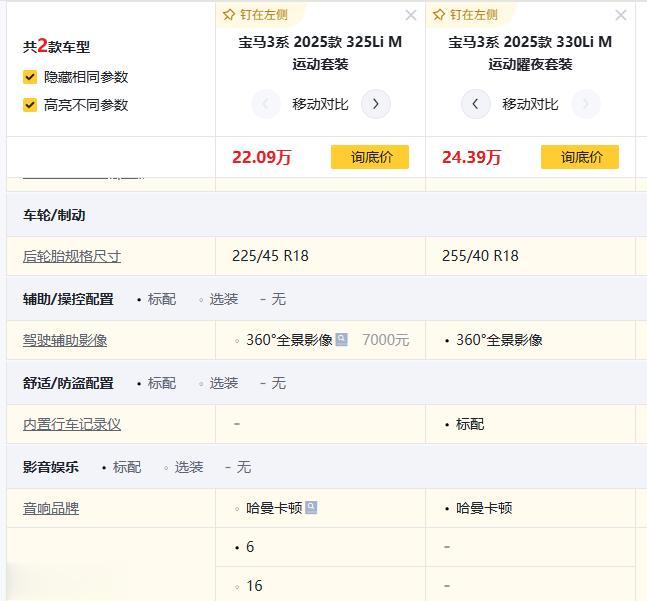Pin the 325Li M model to left
647x601 pixels.
click(x=255, y=15)
